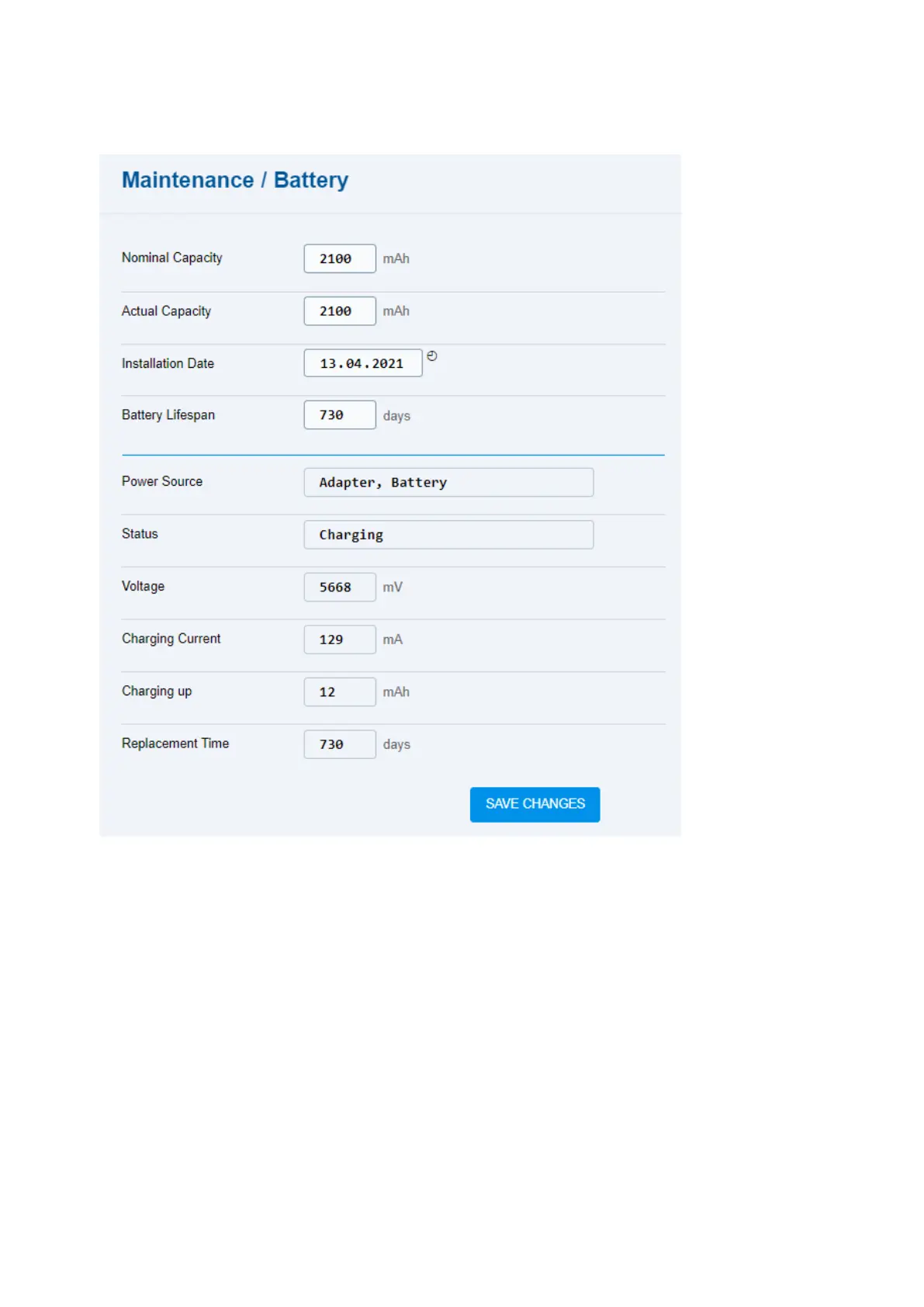Click the Battery Lifespan days input
The image size is (924, 1307).
pyautogui.click(x=340, y=415)
